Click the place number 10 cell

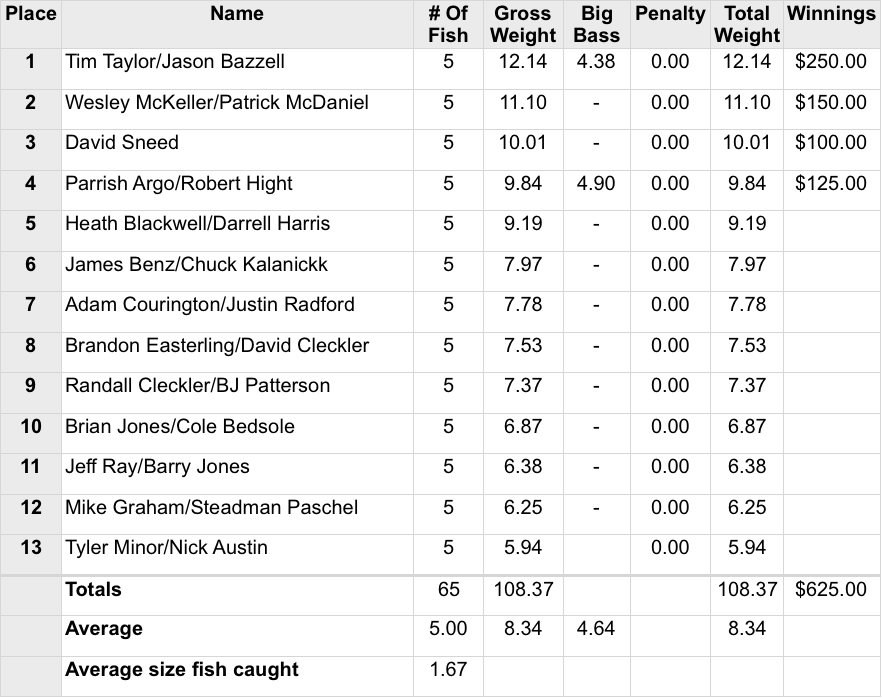coord(31,427)
